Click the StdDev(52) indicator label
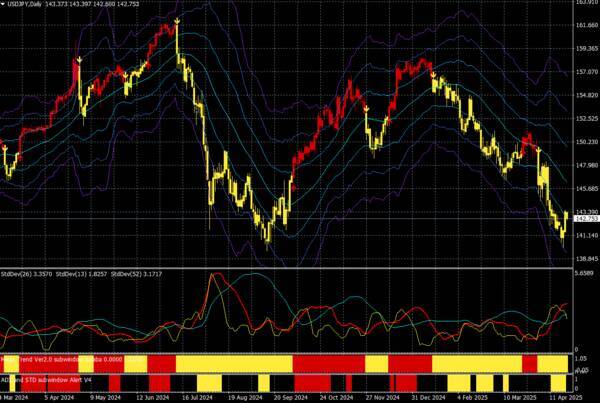Image resolution: width=600 pixels, height=403 pixels. pos(134,272)
